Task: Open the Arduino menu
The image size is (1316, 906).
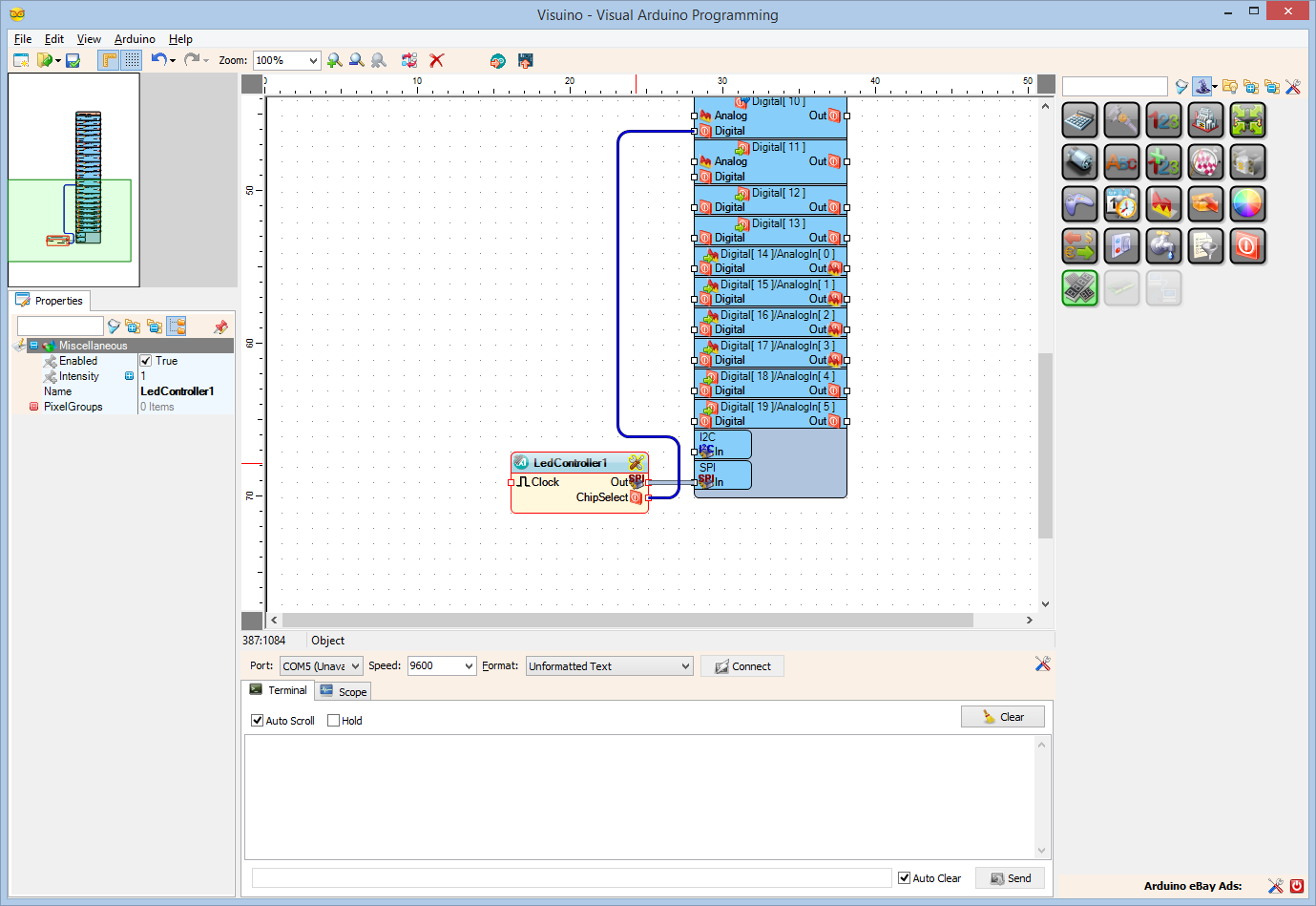Action: coord(134,39)
